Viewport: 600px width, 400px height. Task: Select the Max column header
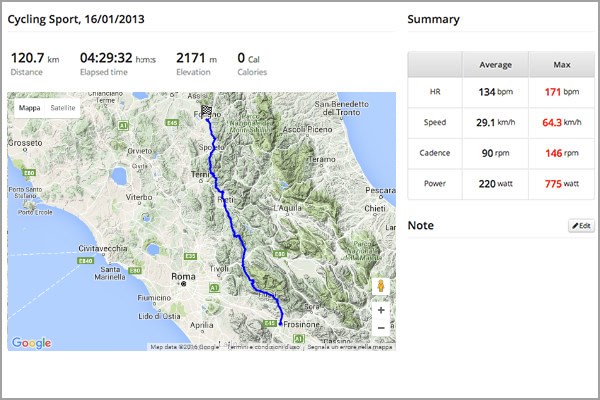tap(562, 65)
